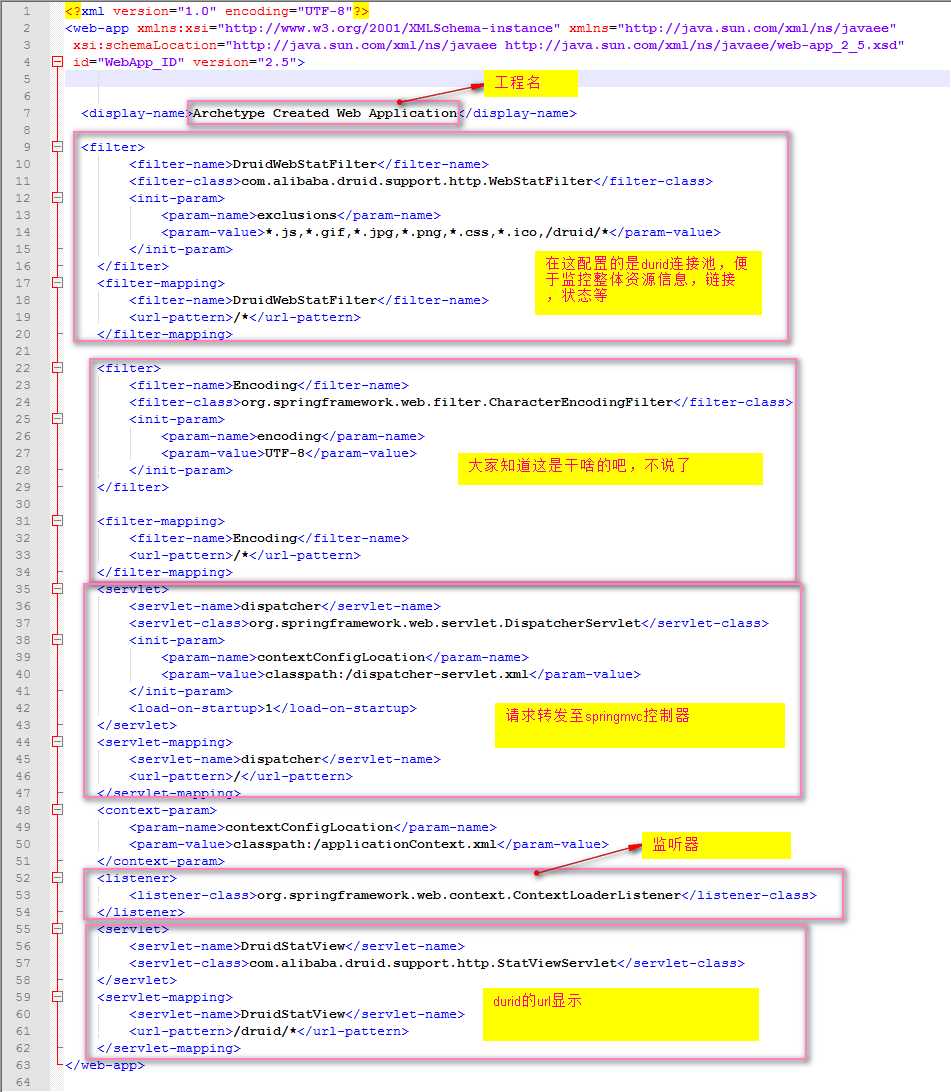Click line number 30 in the gutter

pos(23,504)
